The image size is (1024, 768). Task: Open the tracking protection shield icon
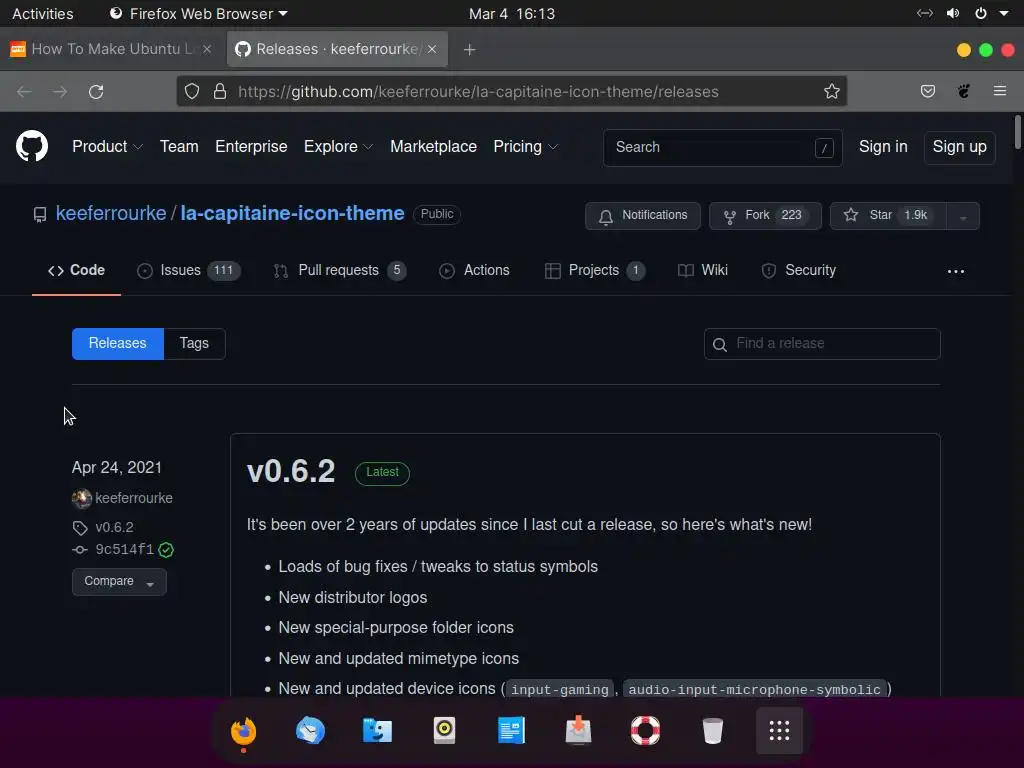[191, 91]
